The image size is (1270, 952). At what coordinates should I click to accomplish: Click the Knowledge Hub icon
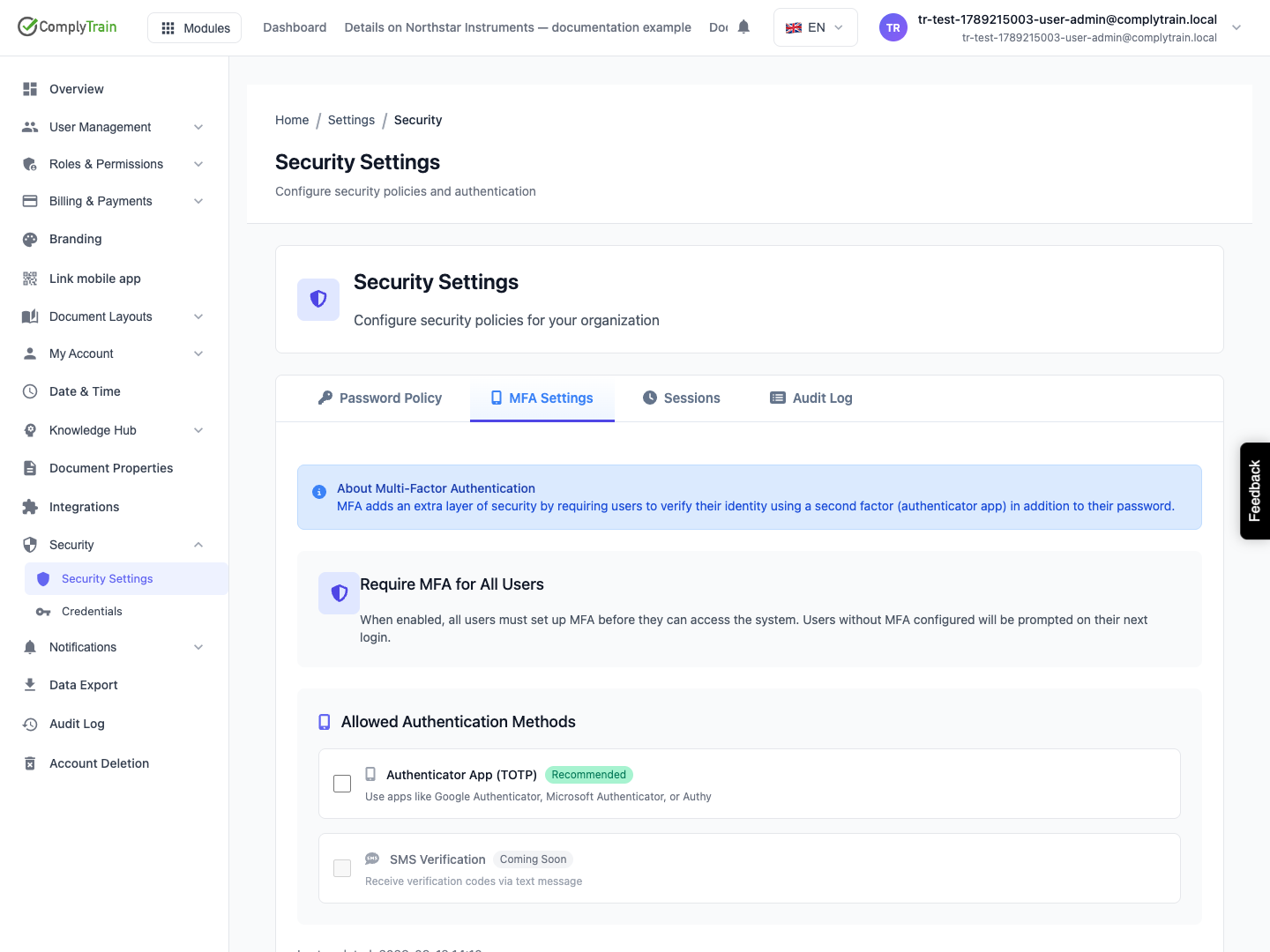point(30,430)
